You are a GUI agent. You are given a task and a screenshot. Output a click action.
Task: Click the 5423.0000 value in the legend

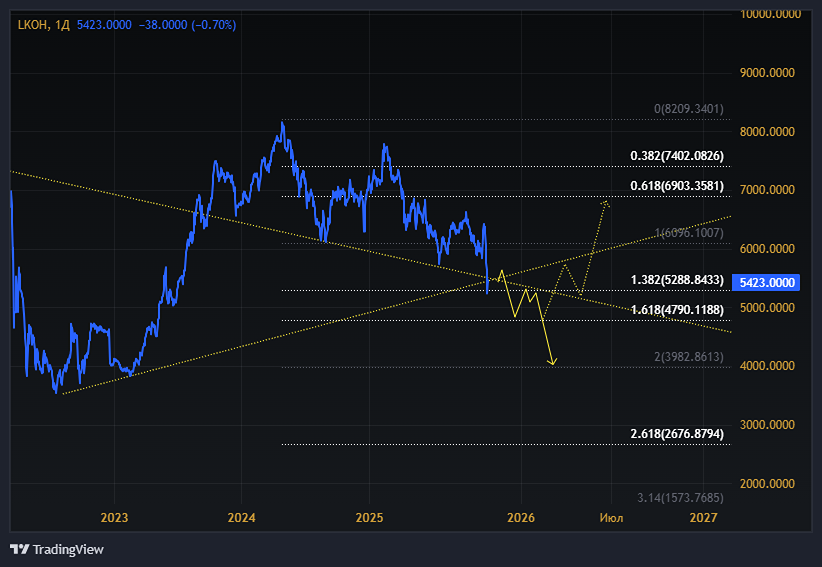tap(104, 25)
